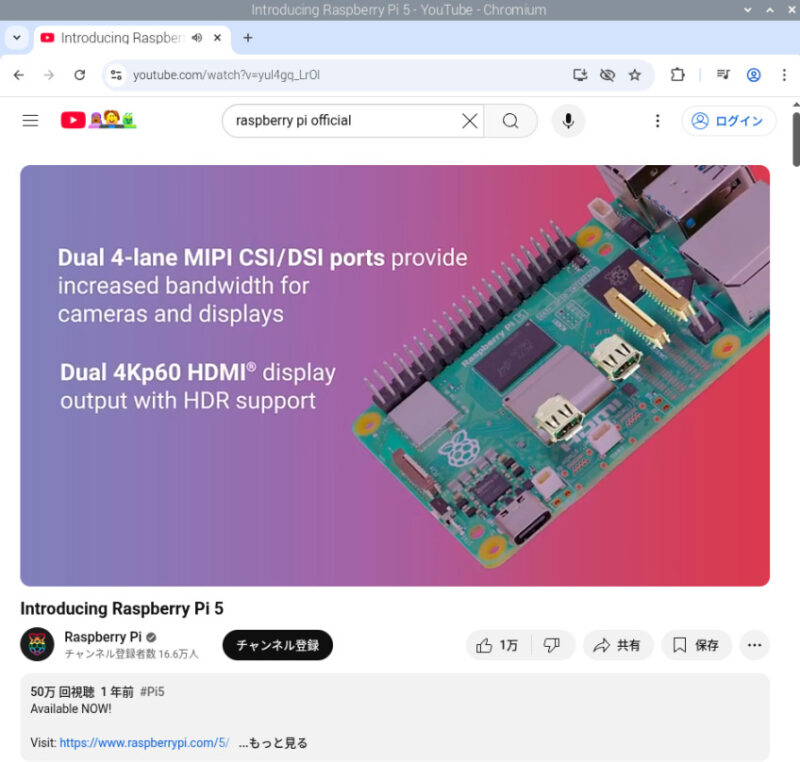Open the raspberrypi.com/5 link in description
The width and height of the screenshot is (800, 762).
pyautogui.click(x=144, y=743)
